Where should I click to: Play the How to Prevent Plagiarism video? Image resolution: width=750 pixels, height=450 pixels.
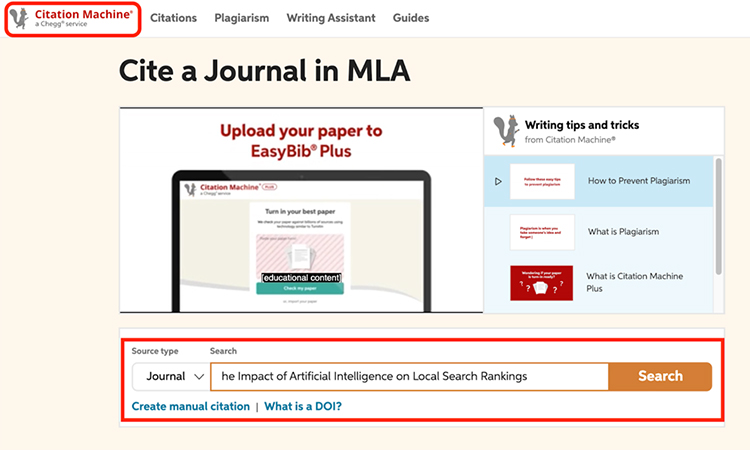(498, 181)
